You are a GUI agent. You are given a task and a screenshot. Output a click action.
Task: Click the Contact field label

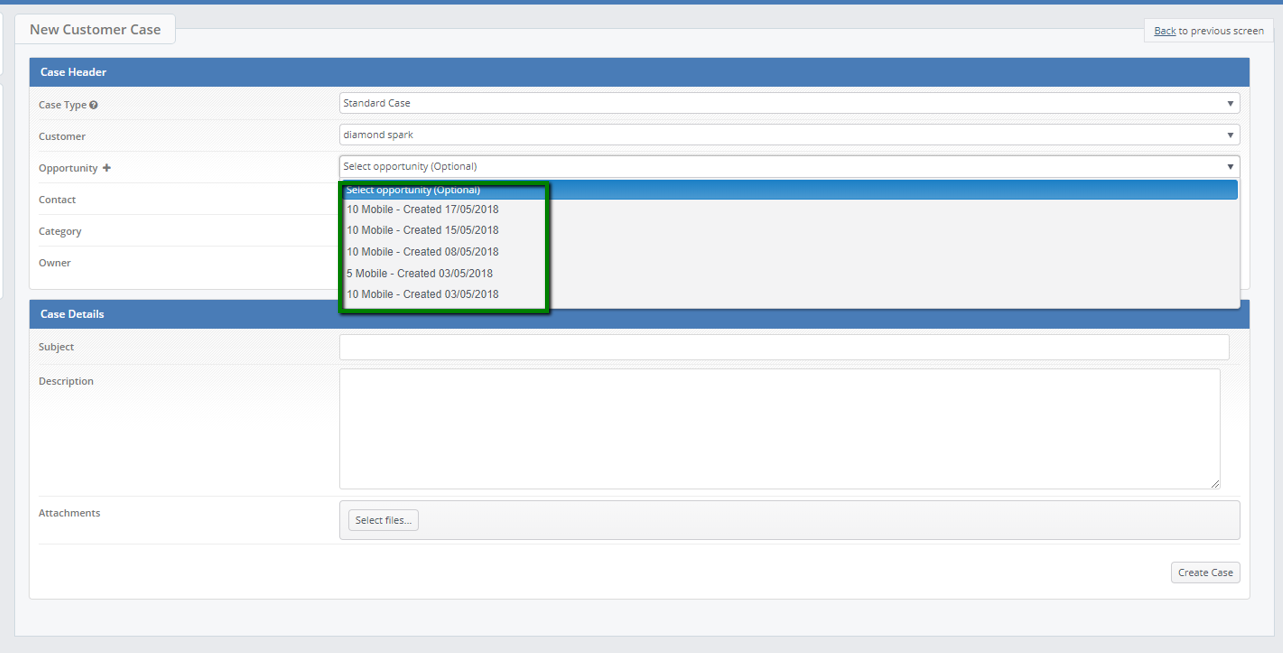point(57,200)
